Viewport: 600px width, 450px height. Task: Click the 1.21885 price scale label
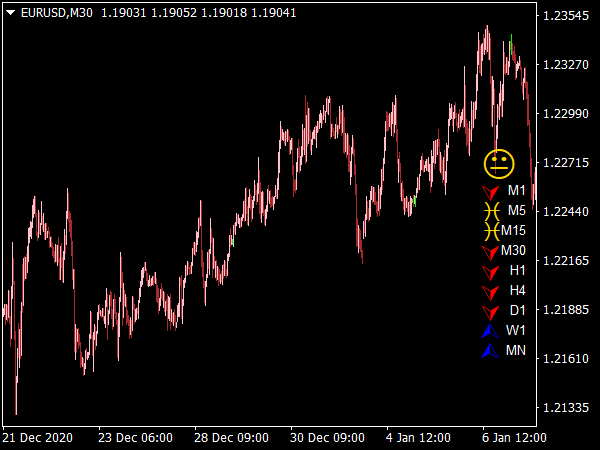click(566, 310)
